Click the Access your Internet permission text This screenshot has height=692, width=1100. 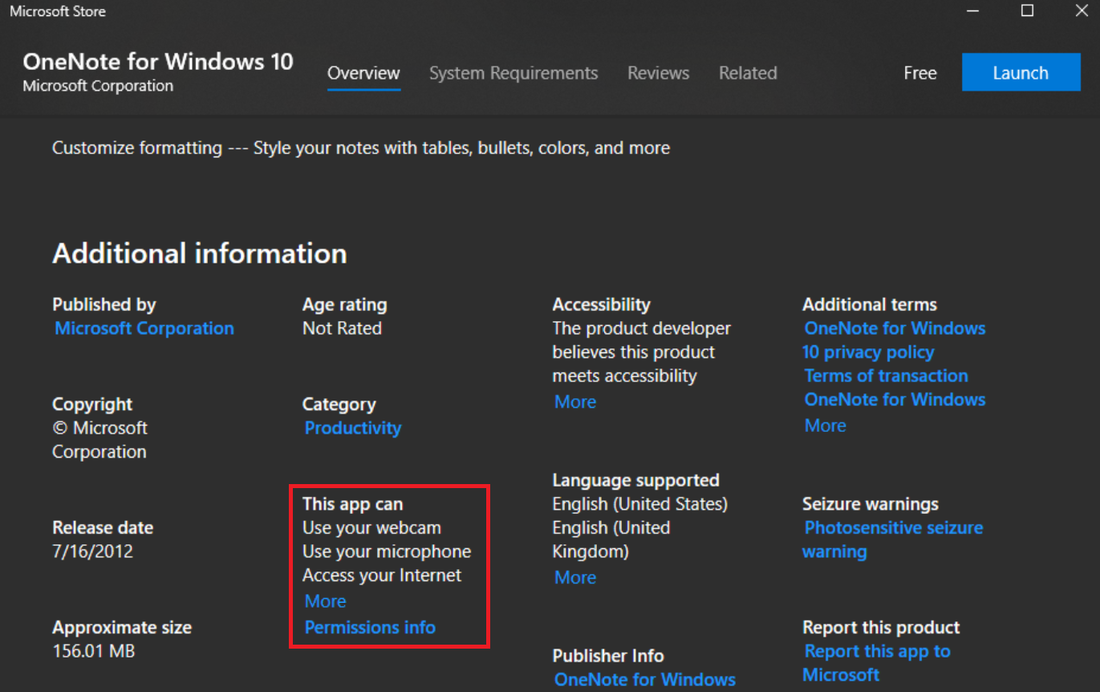point(382,575)
